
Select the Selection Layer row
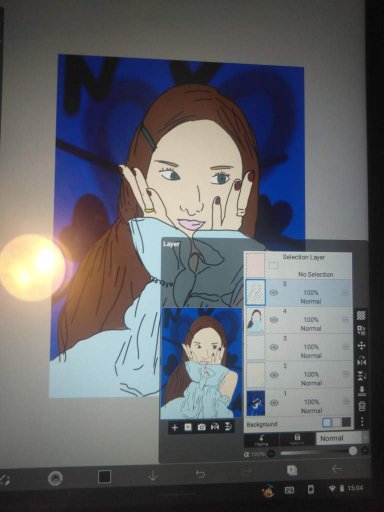pos(298,266)
